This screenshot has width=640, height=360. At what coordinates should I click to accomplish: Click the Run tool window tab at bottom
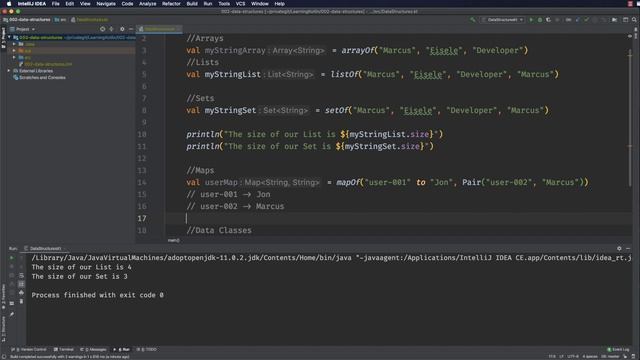click(x=122, y=349)
